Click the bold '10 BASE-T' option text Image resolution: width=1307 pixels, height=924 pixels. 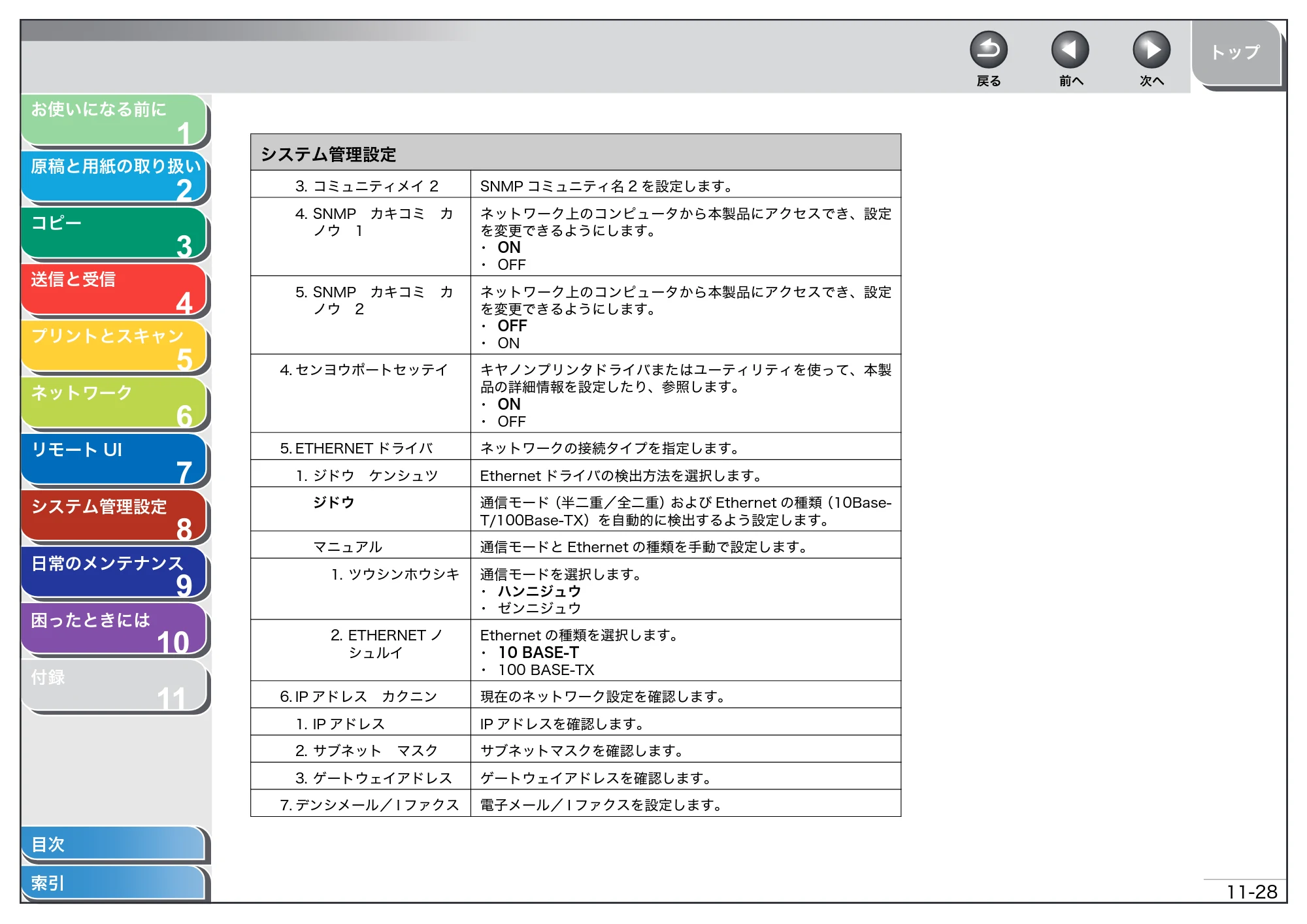point(538,652)
